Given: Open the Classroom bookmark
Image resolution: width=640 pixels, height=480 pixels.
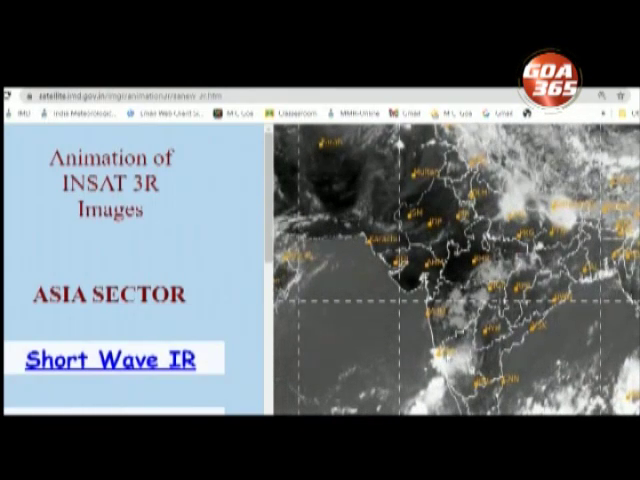Looking at the screenshot, I should (x=290, y=114).
